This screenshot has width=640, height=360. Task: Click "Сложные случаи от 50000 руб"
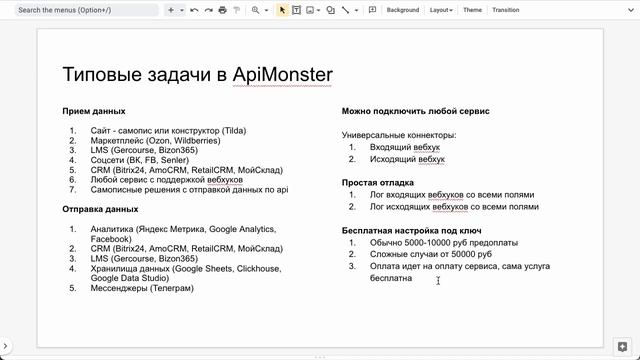click(431, 254)
